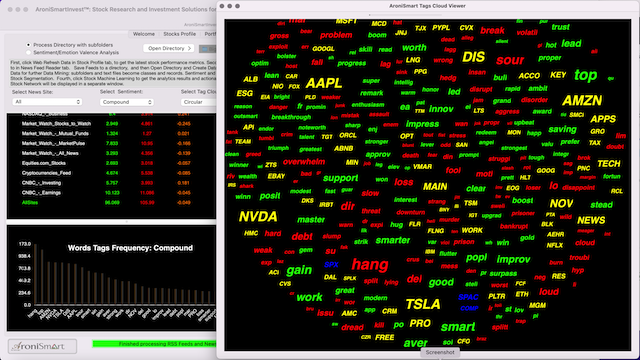Click the red loud tag
640x360 pixels.
point(549,292)
